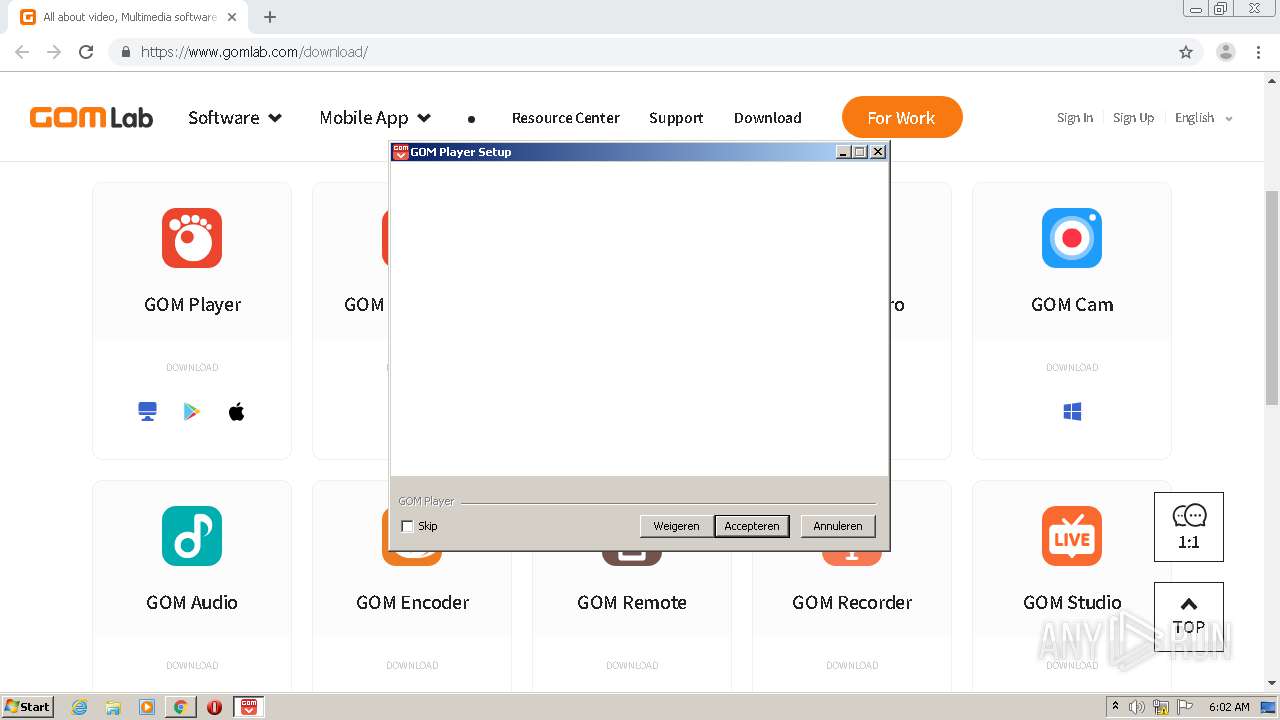Image resolution: width=1280 pixels, height=720 pixels.
Task: Jump to top with TOP button
Action: tap(1189, 617)
